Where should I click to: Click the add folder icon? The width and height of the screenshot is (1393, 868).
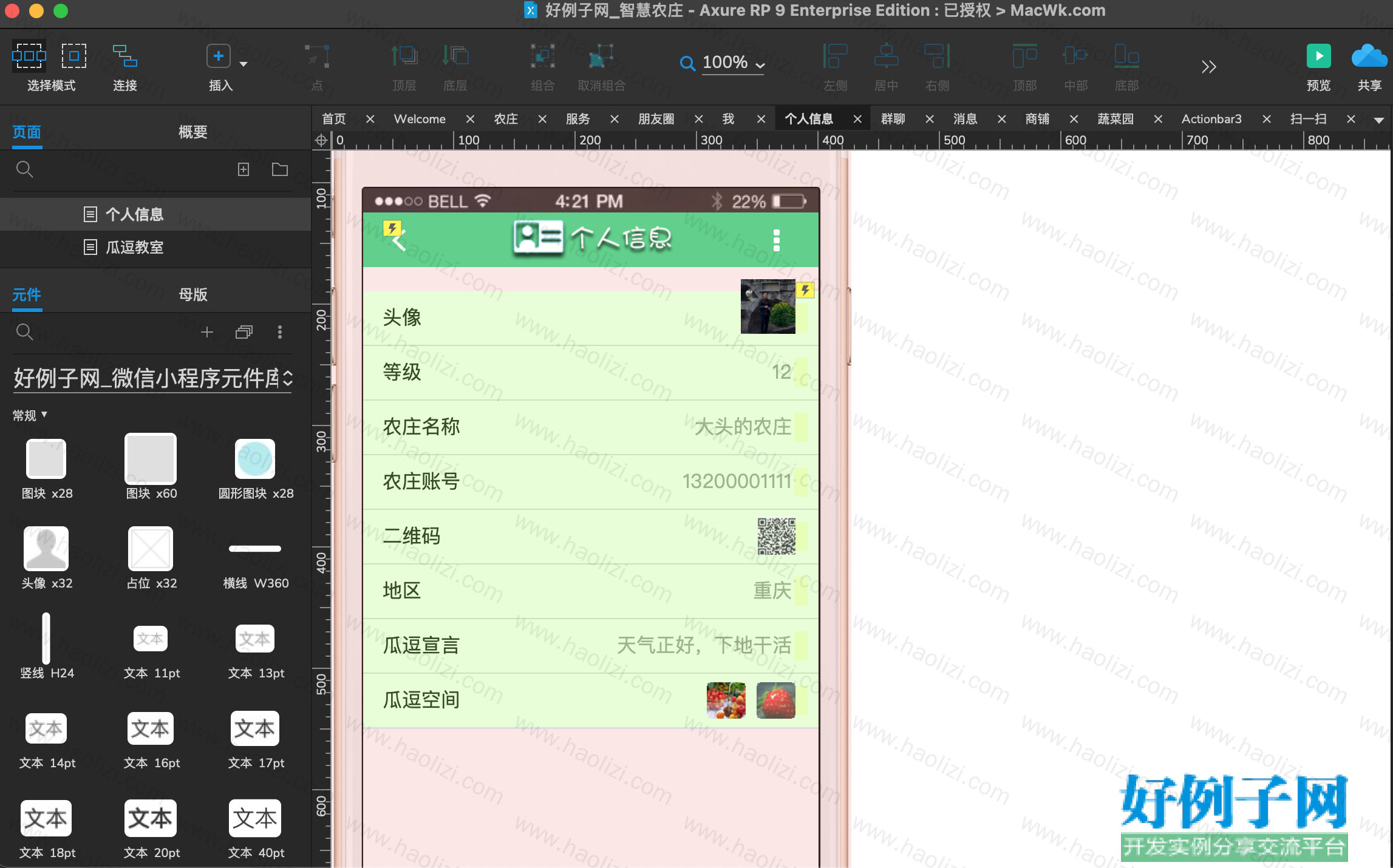pyautogui.click(x=279, y=169)
